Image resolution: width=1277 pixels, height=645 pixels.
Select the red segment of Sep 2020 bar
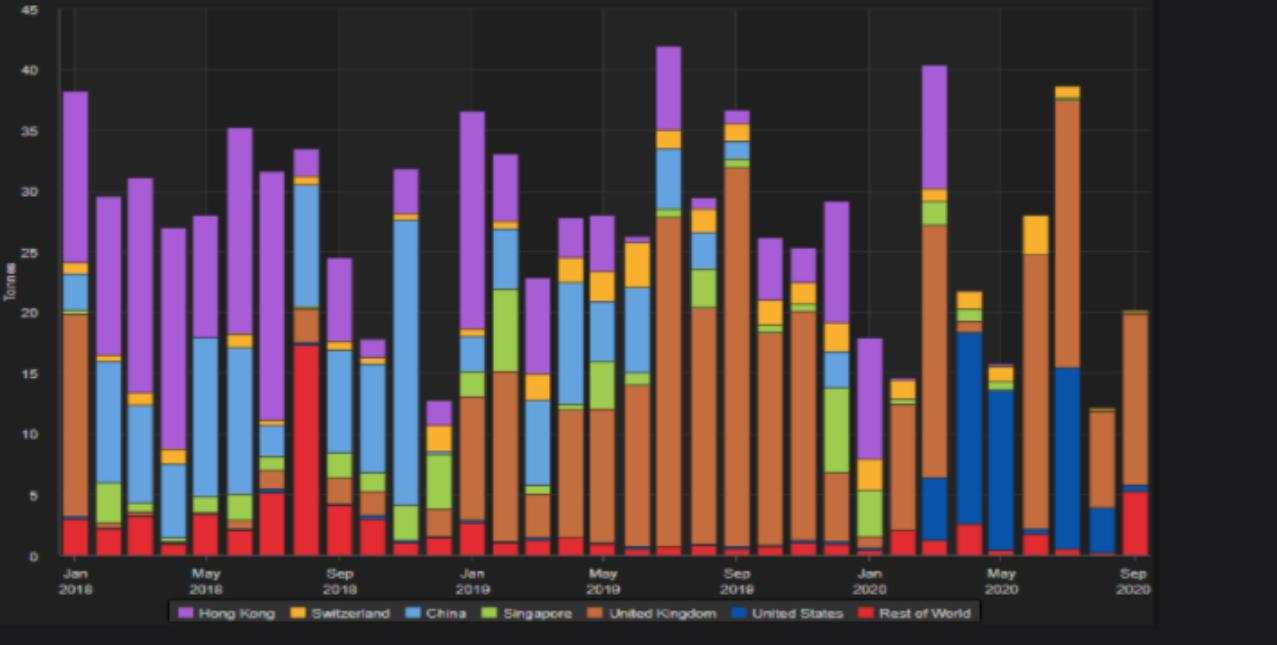[x=1134, y=523]
